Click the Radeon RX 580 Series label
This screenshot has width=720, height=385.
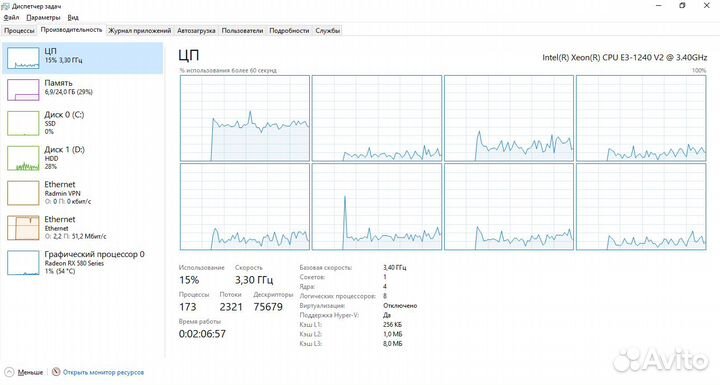(74, 263)
